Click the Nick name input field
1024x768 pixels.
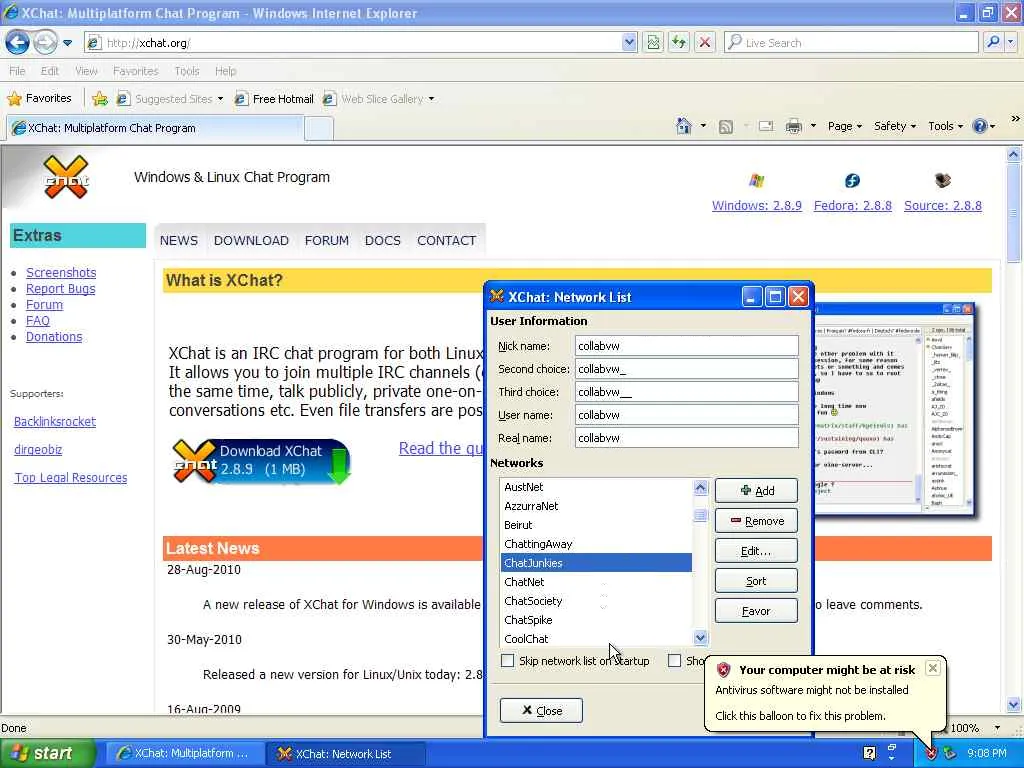(x=686, y=346)
